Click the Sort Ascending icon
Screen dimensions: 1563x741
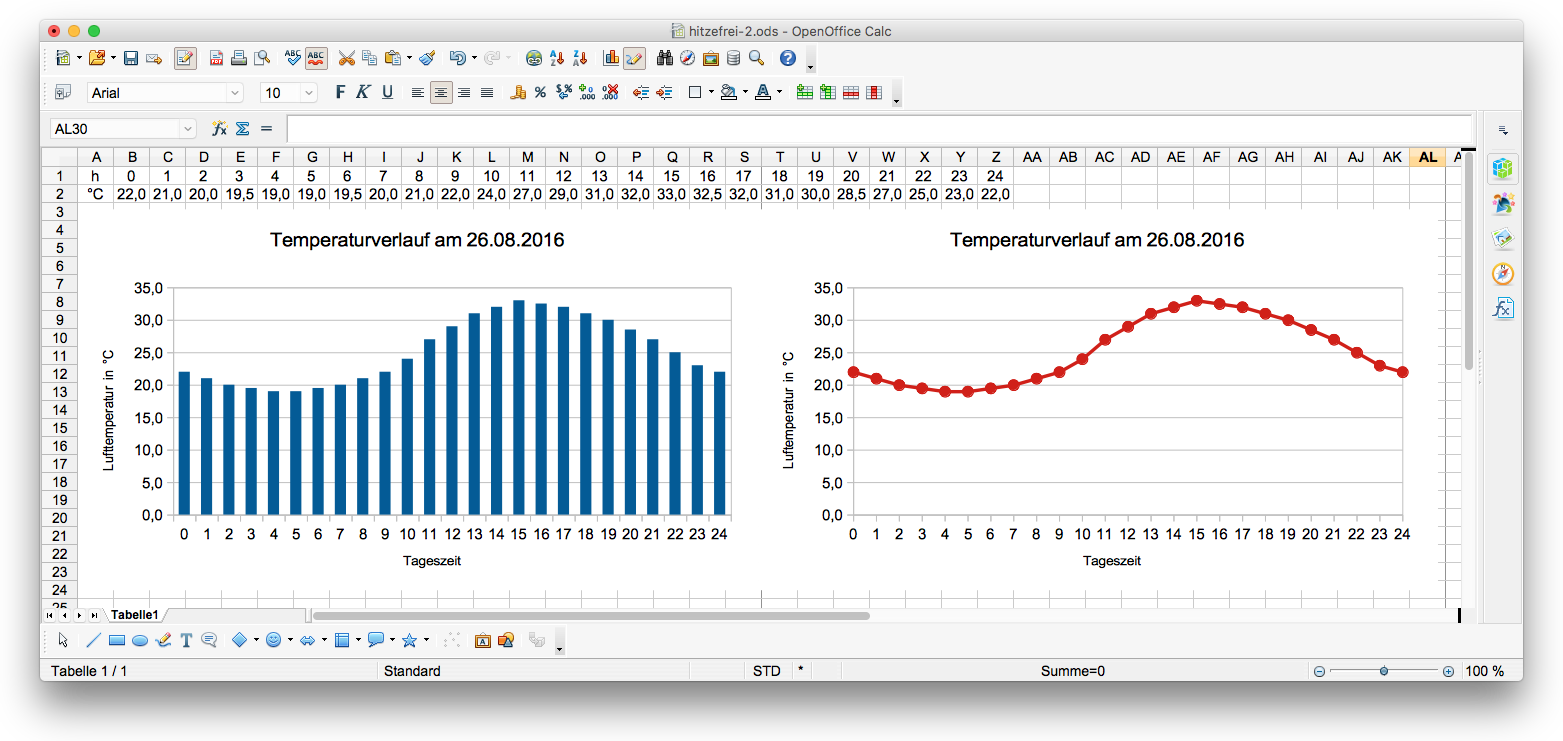(x=557, y=58)
